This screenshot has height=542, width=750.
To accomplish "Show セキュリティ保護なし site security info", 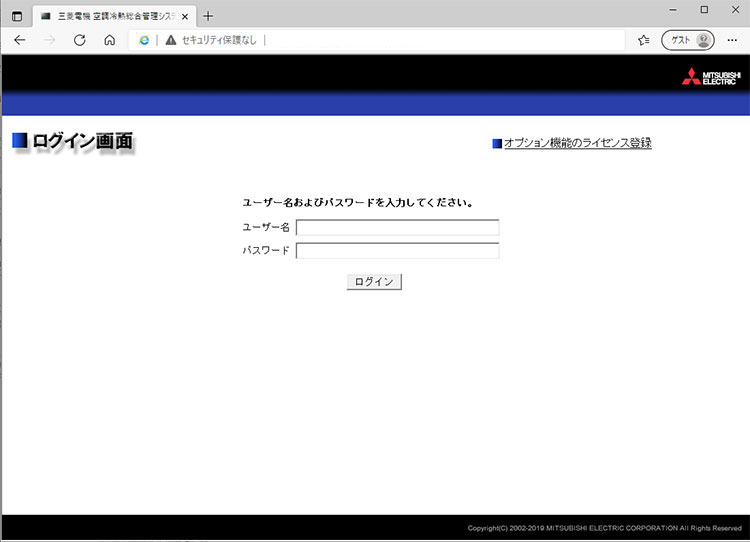I will (212, 40).
